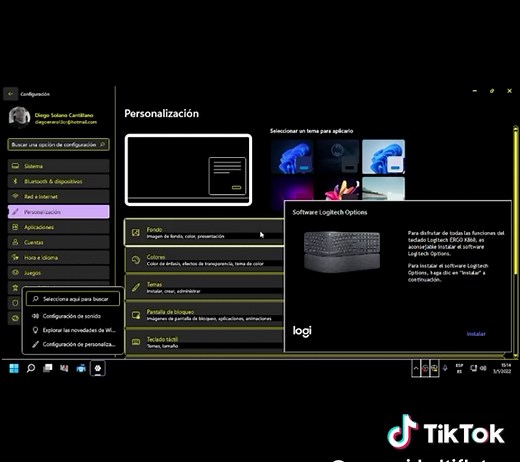Click the Wi-Fi icon beside Red e Internet

[15, 196]
